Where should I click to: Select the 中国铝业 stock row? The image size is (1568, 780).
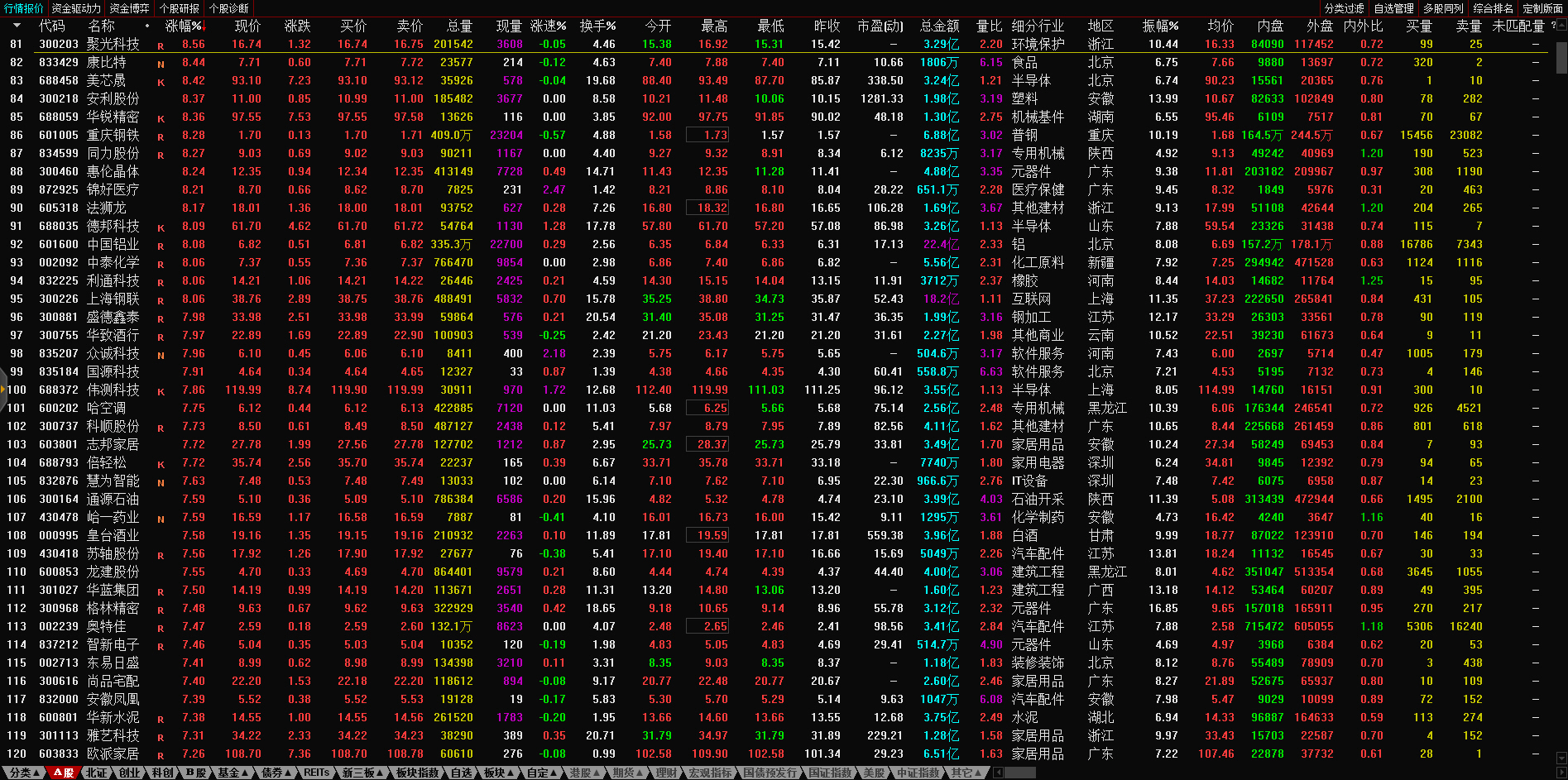tap(113, 244)
